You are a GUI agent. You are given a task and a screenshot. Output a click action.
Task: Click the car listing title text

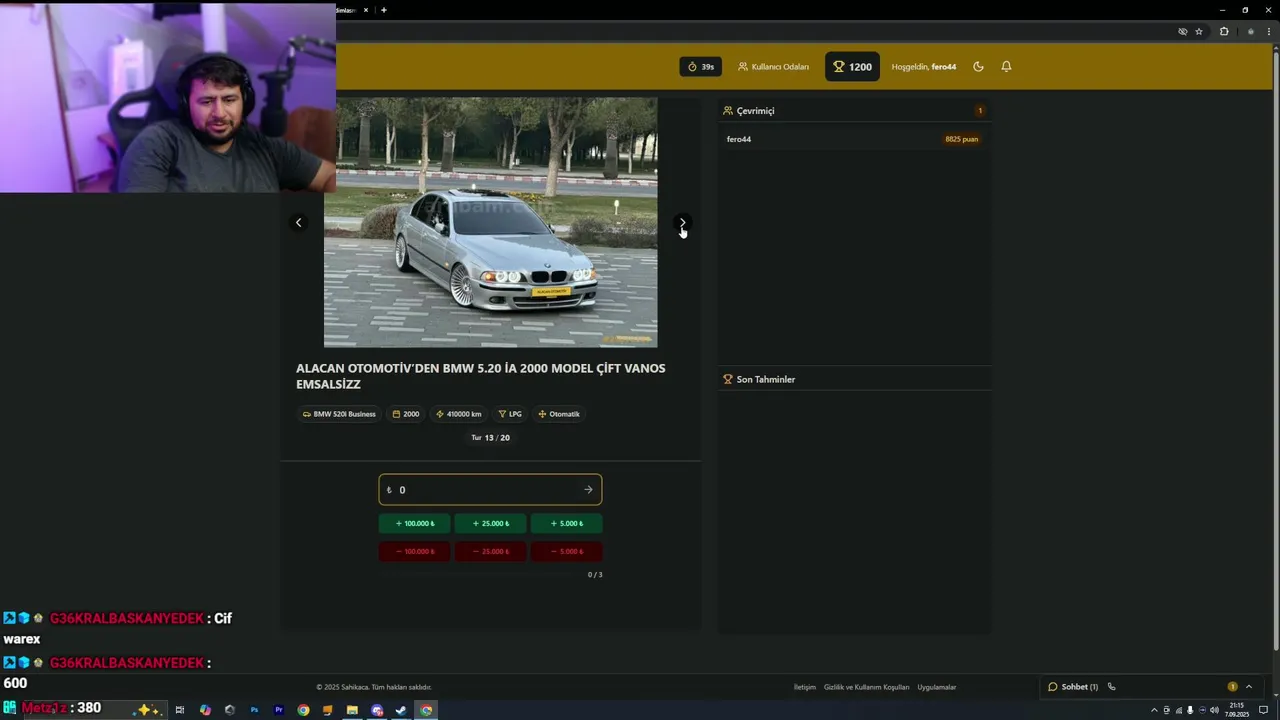[x=480, y=376]
